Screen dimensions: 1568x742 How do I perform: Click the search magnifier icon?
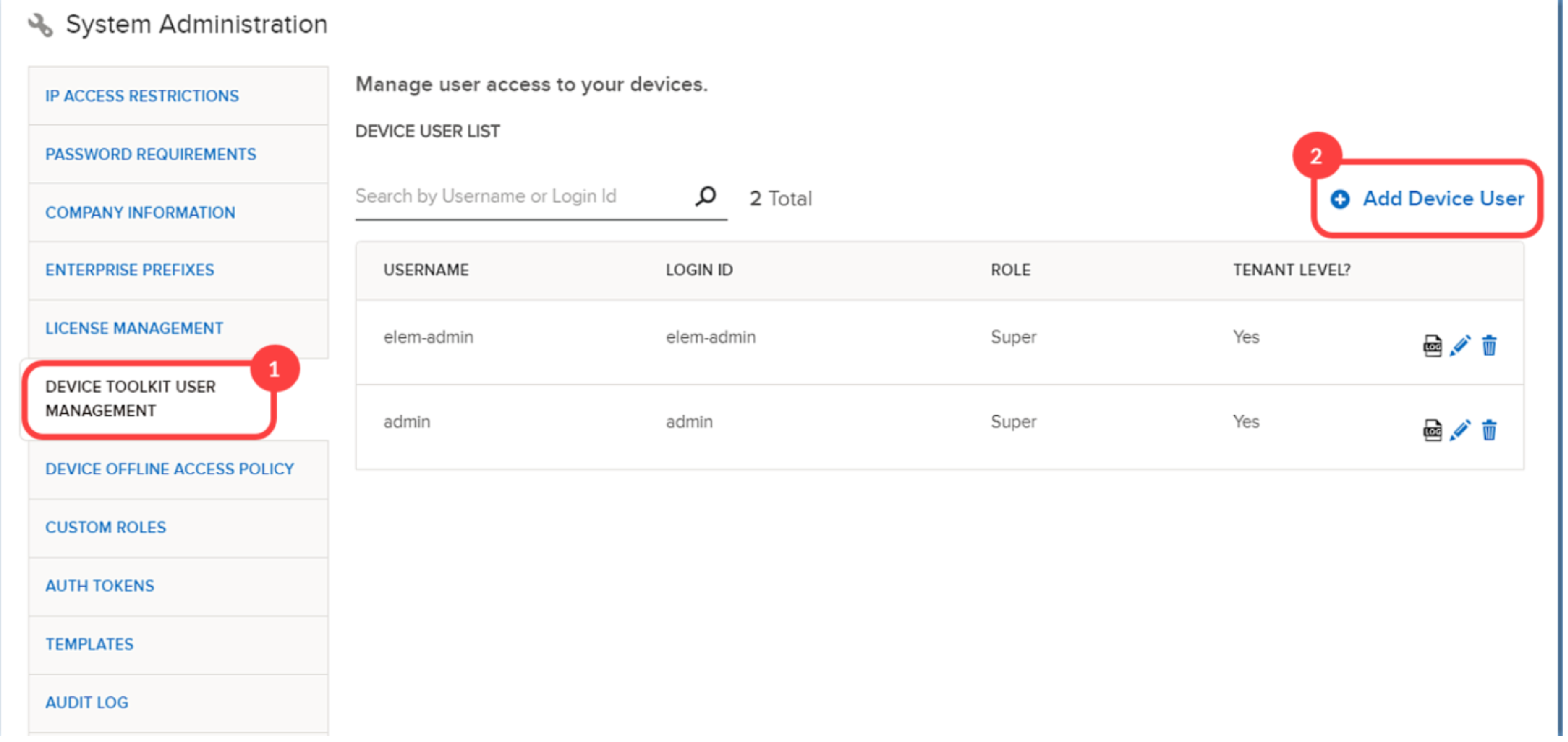[706, 197]
